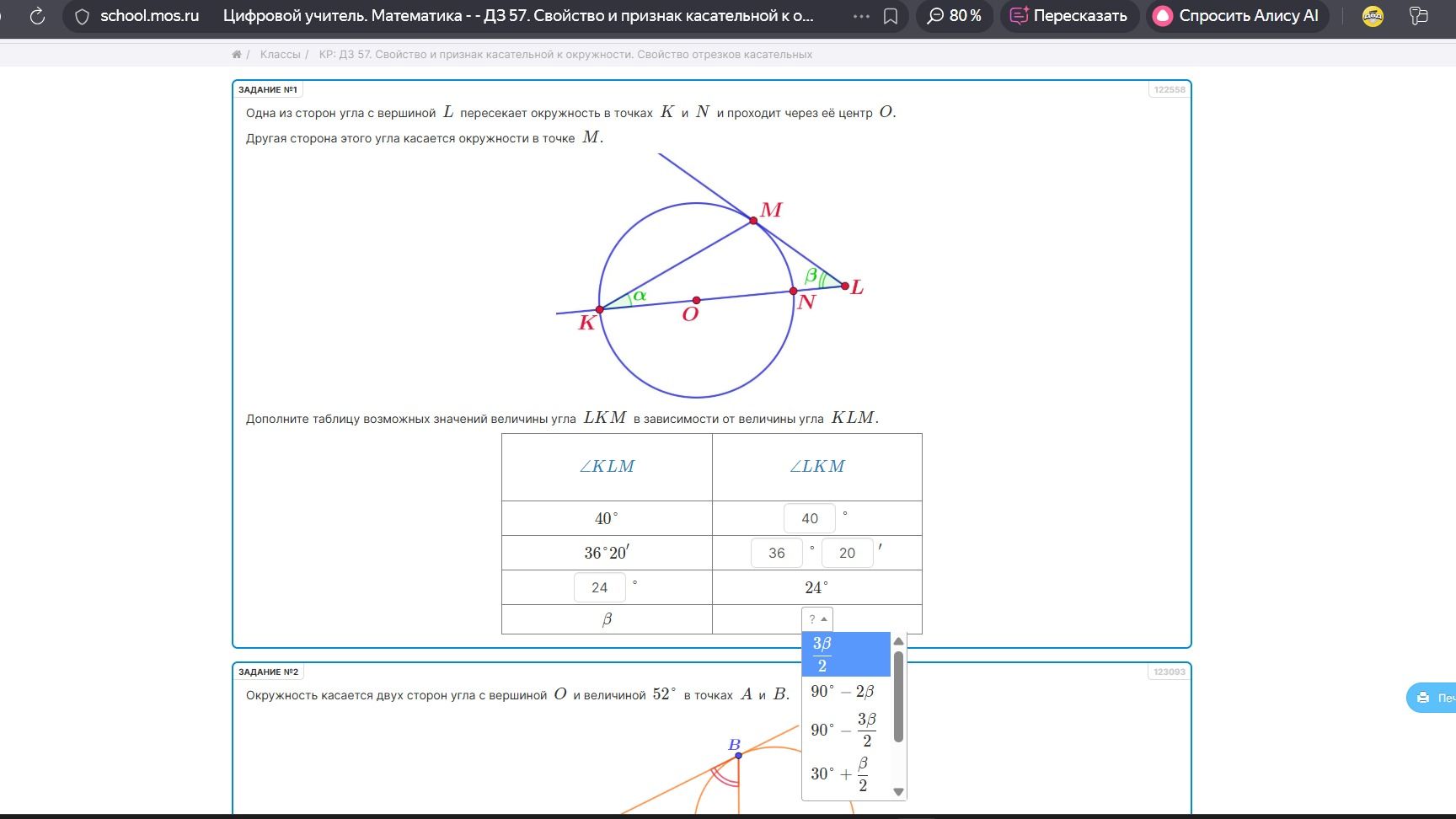
Task: Click the browser extensions icon at far right
Action: (x=1419, y=16)
